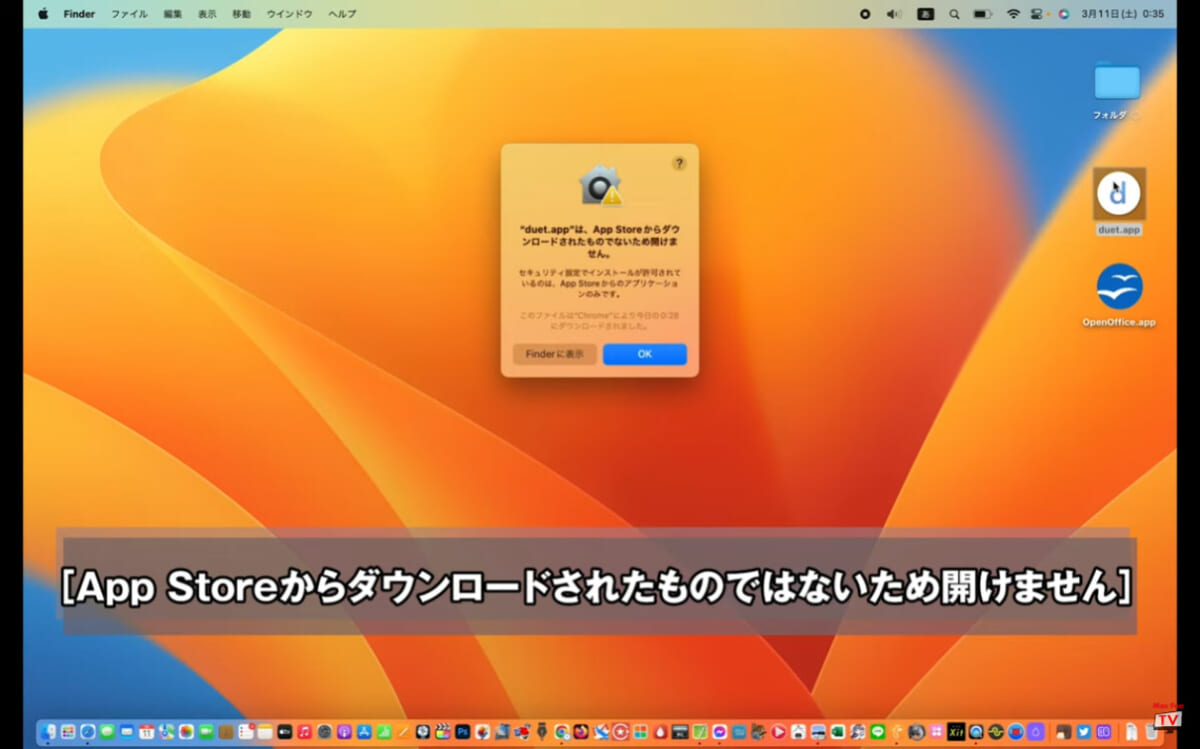The height and width of the screenshot is (749, 1200).
Task: Click the screen recording indicator icon
Action: click(865, 14)
